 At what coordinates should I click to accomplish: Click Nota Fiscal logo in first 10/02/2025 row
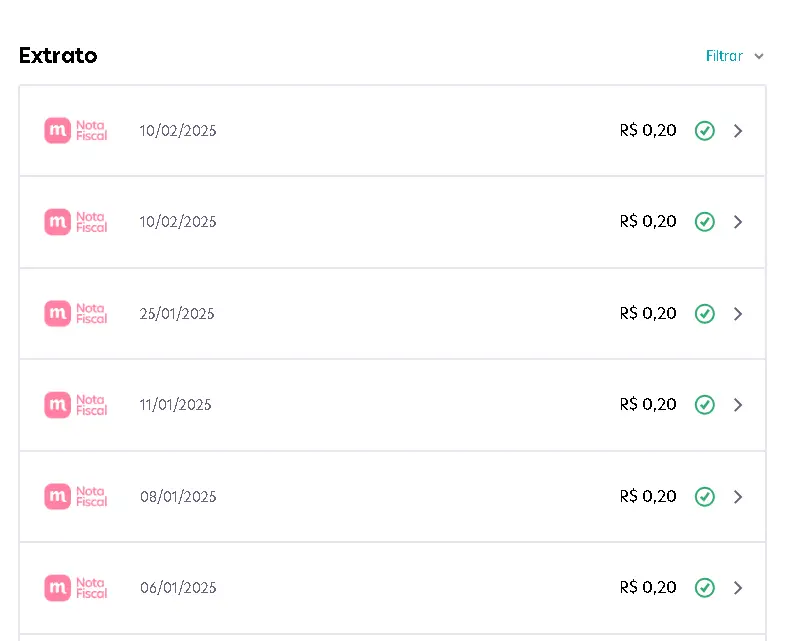[76, 130]
